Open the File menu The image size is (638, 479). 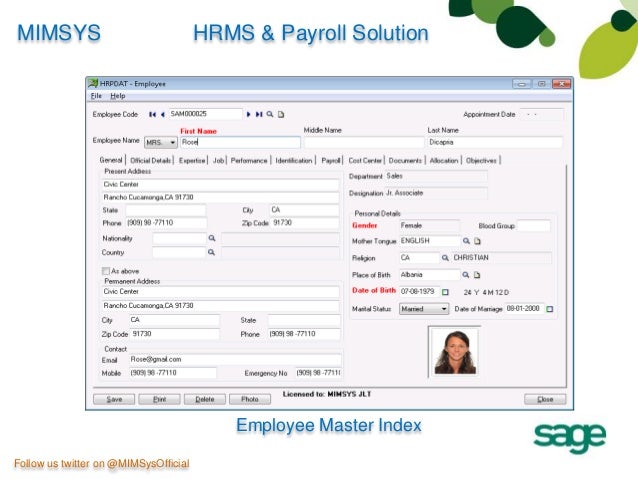[x=96, y=96]
